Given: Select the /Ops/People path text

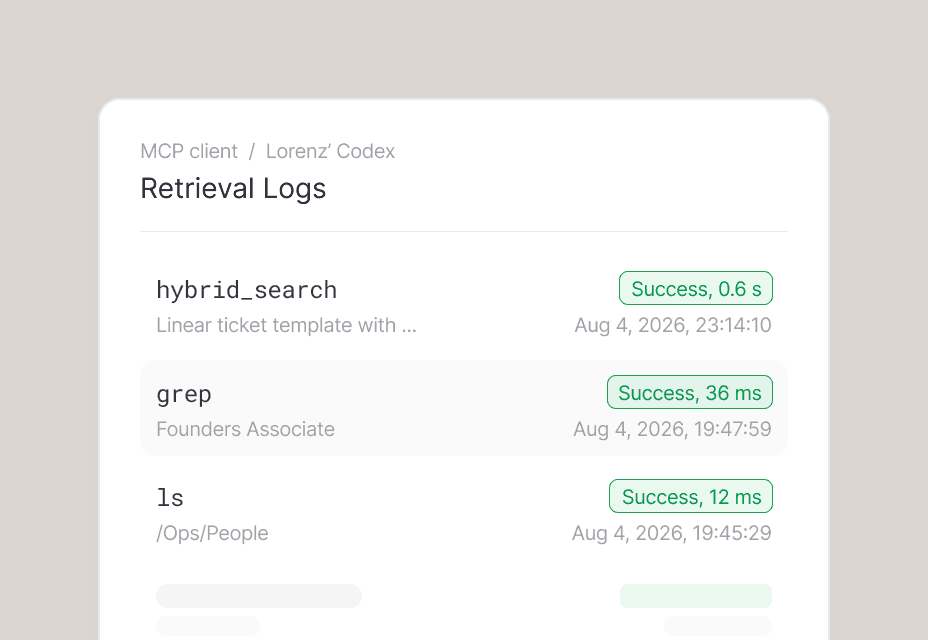Looking at the screenshot, I should tap(212, 533).
